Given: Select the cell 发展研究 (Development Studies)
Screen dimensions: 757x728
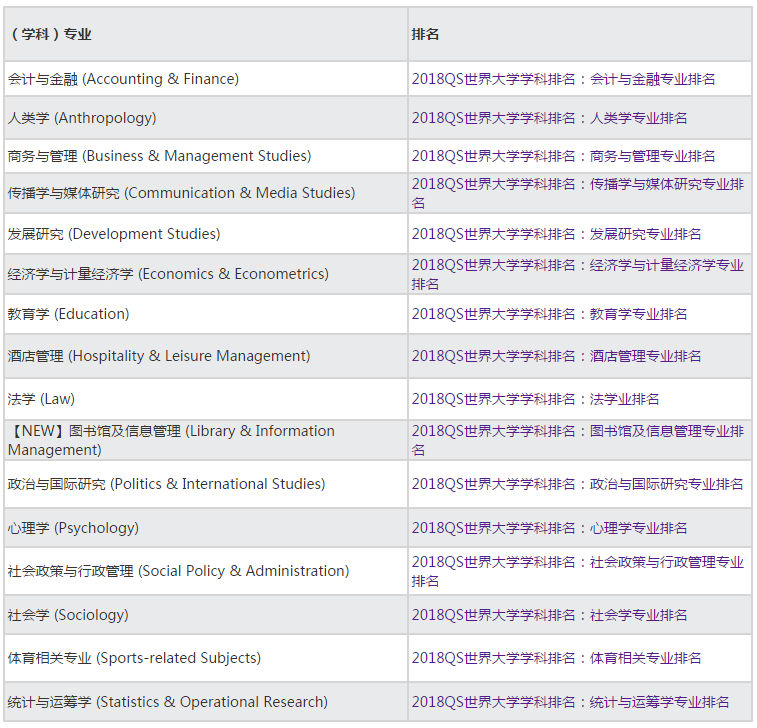Looking at the screenshot, I should point(206,234).
